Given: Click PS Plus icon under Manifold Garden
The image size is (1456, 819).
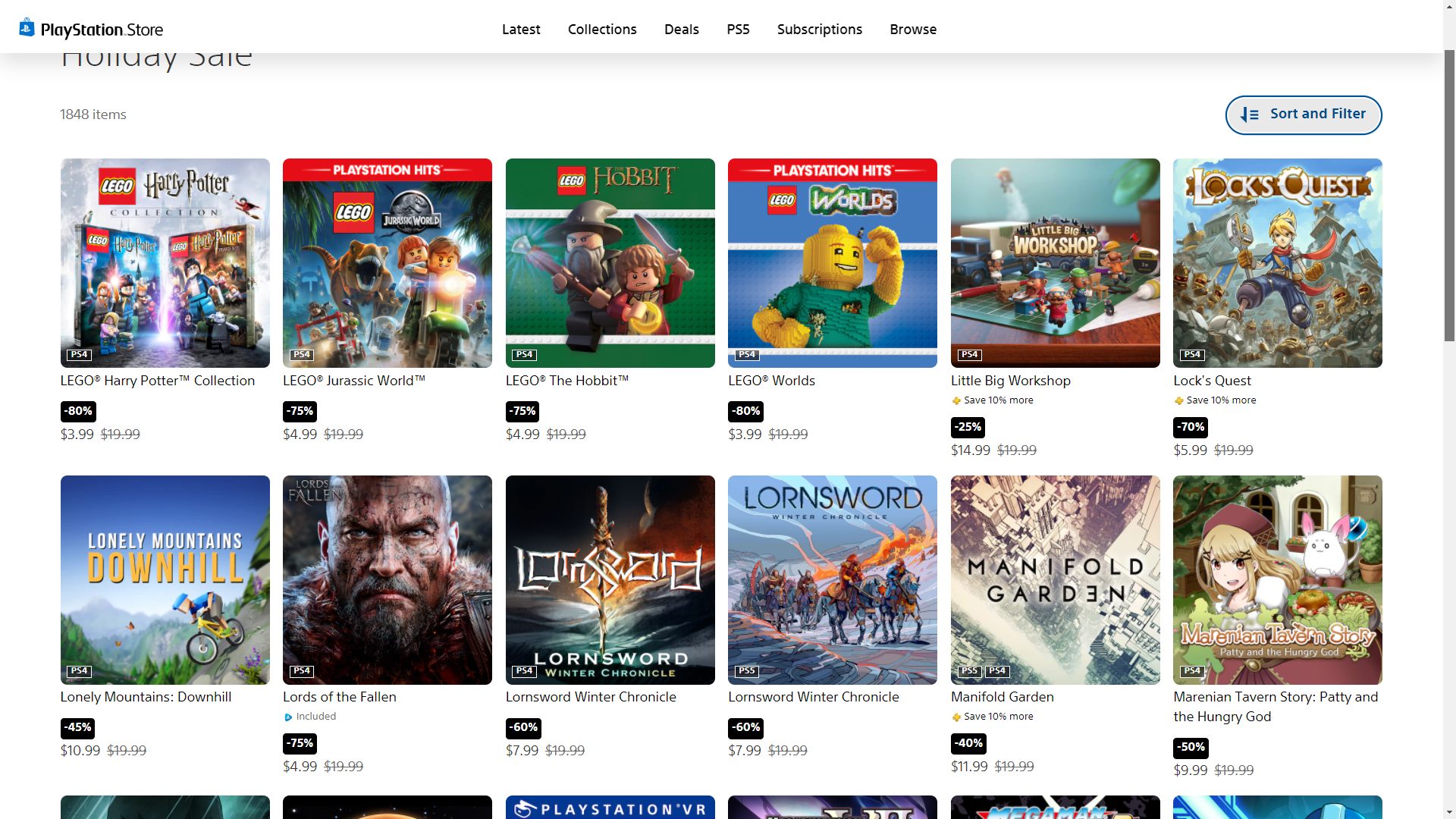Looking at the screenshot, I should [956, 717].
